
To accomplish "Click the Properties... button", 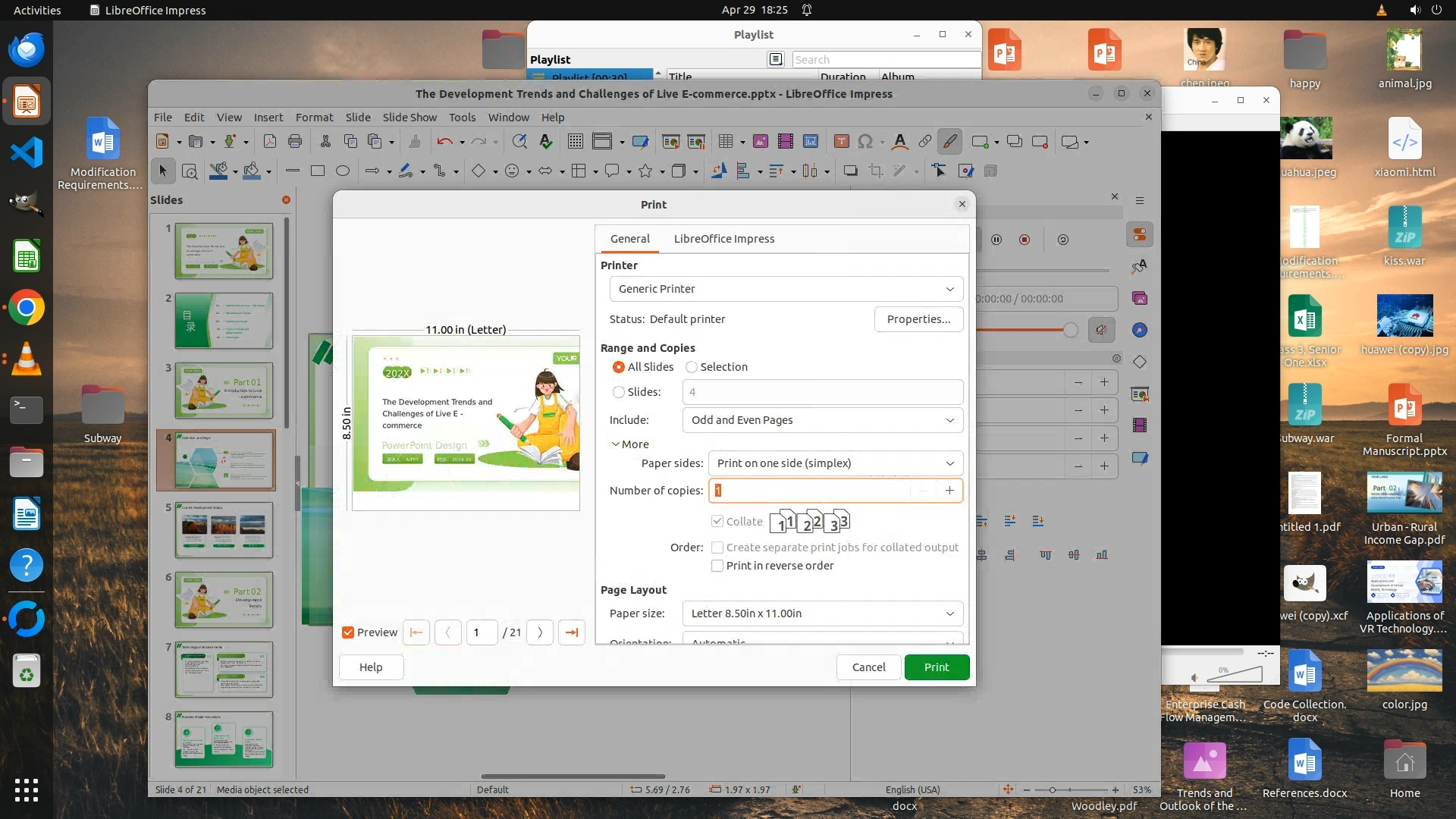I will 918,319.
